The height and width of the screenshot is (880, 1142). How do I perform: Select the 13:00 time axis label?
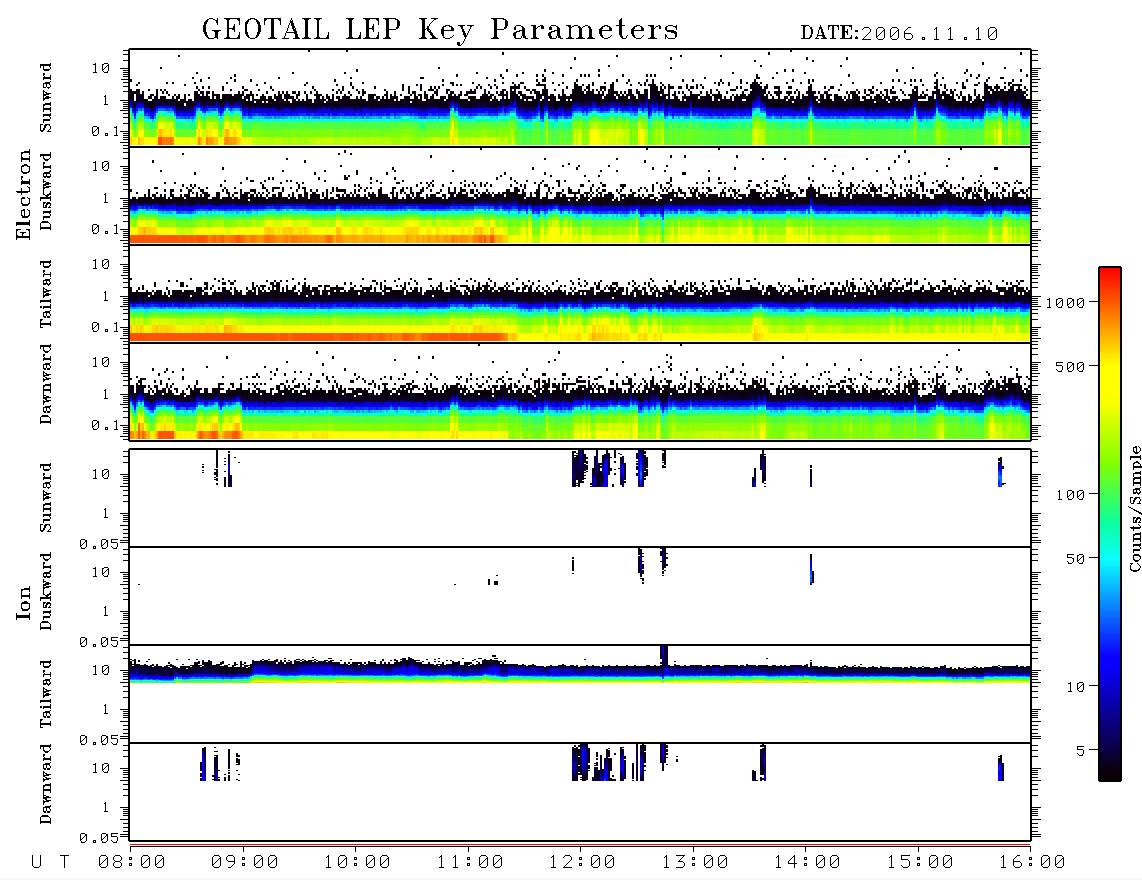click(x=695, y=863)
